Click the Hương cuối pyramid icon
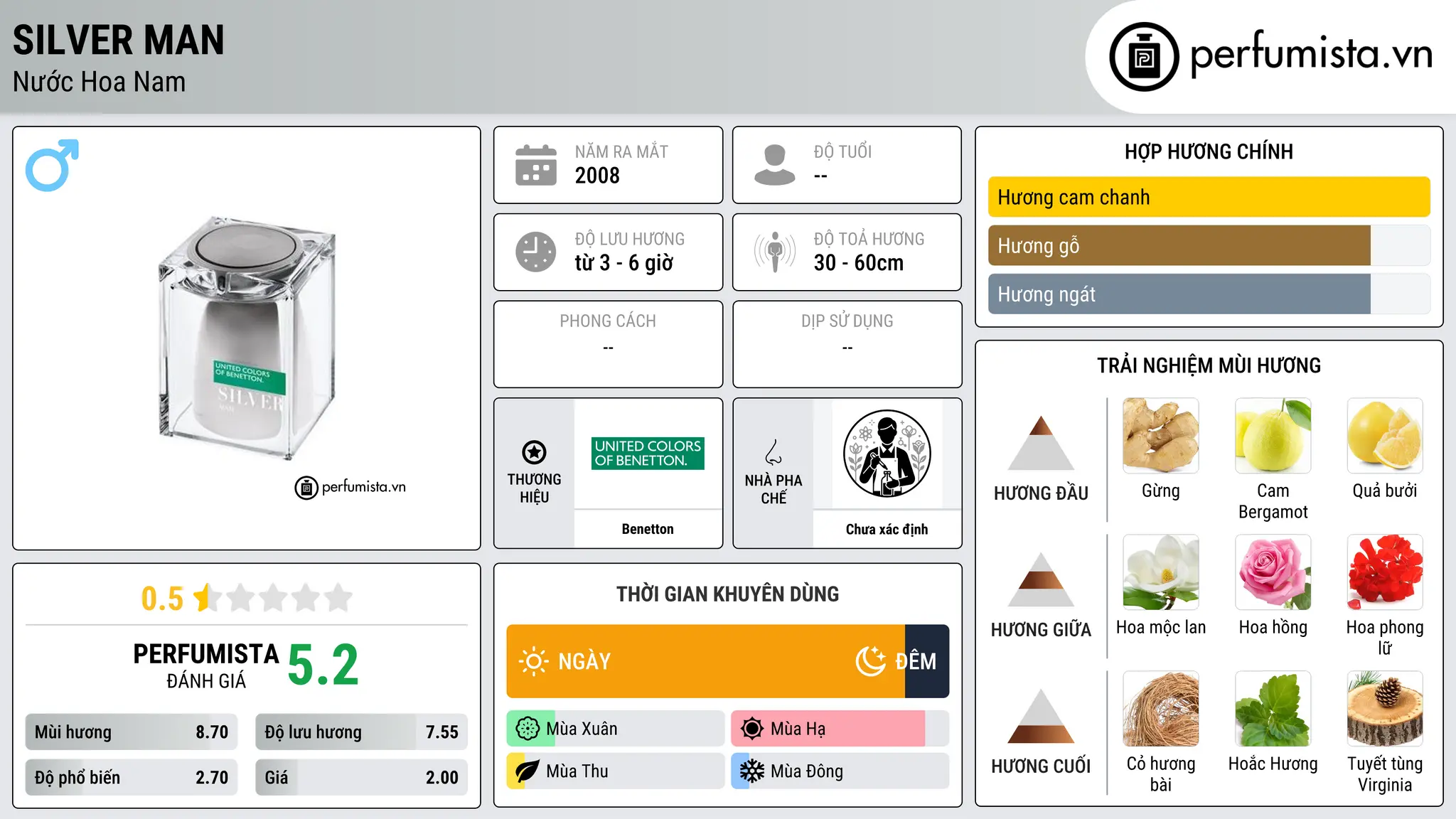This screenshot has width=1456, height=819. click(1041, 716)
